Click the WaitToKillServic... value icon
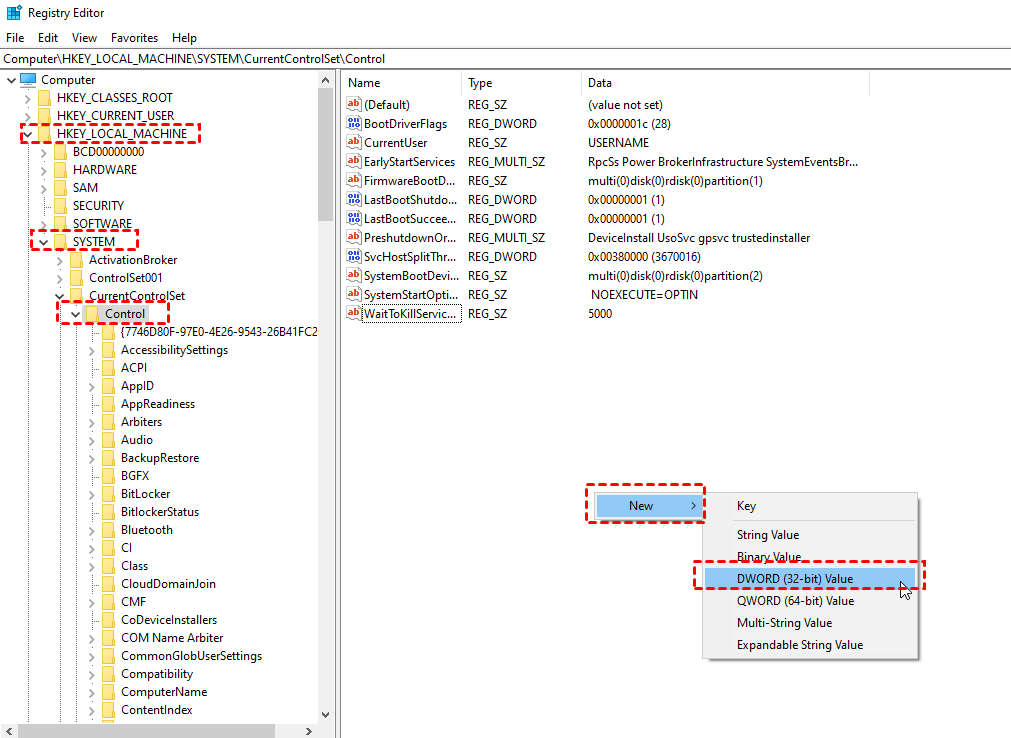Screen dimensions: 1011x738 click(x=353, y=313)
